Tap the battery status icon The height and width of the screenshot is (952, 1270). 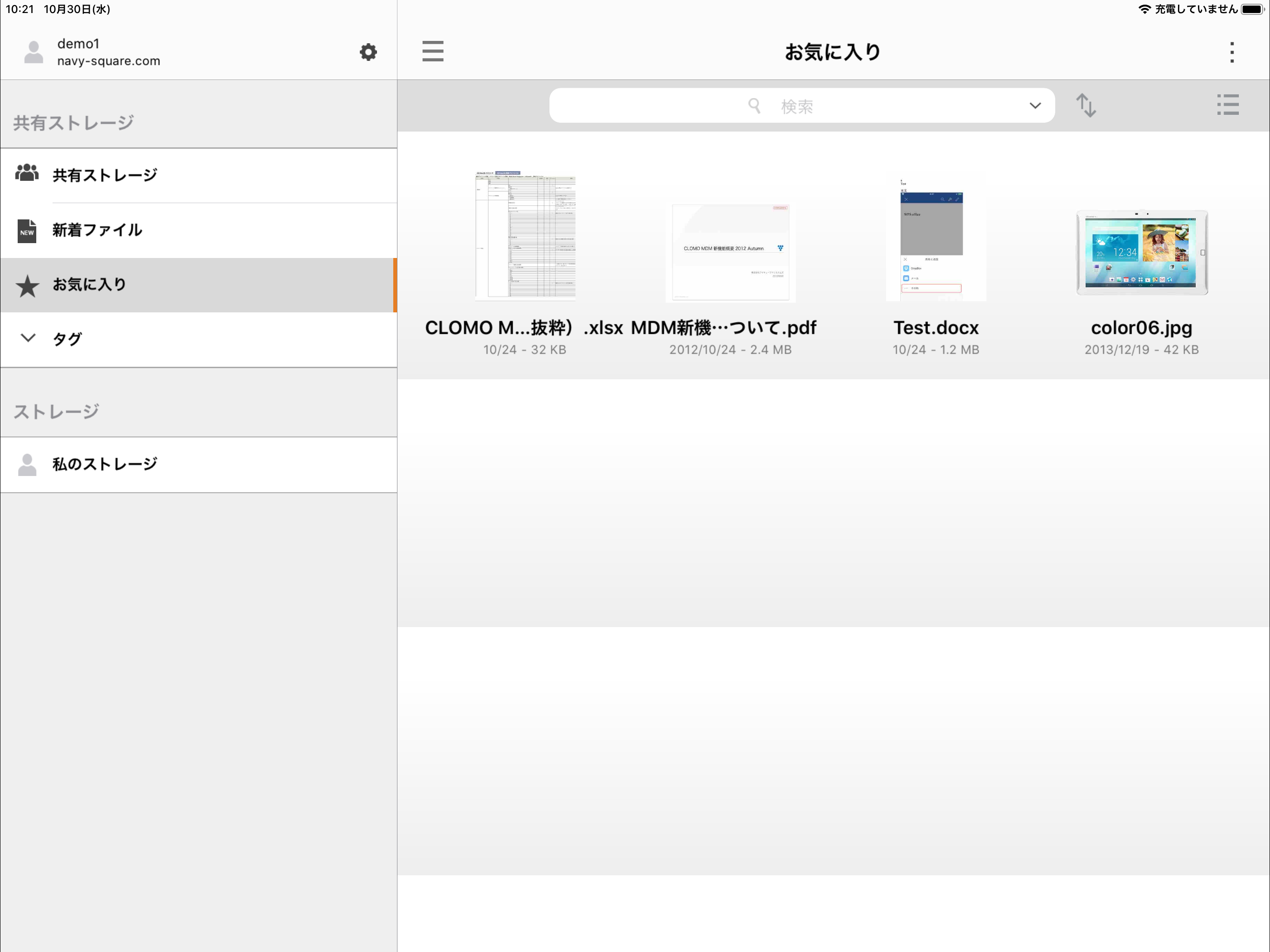(x=1252, y=9)
